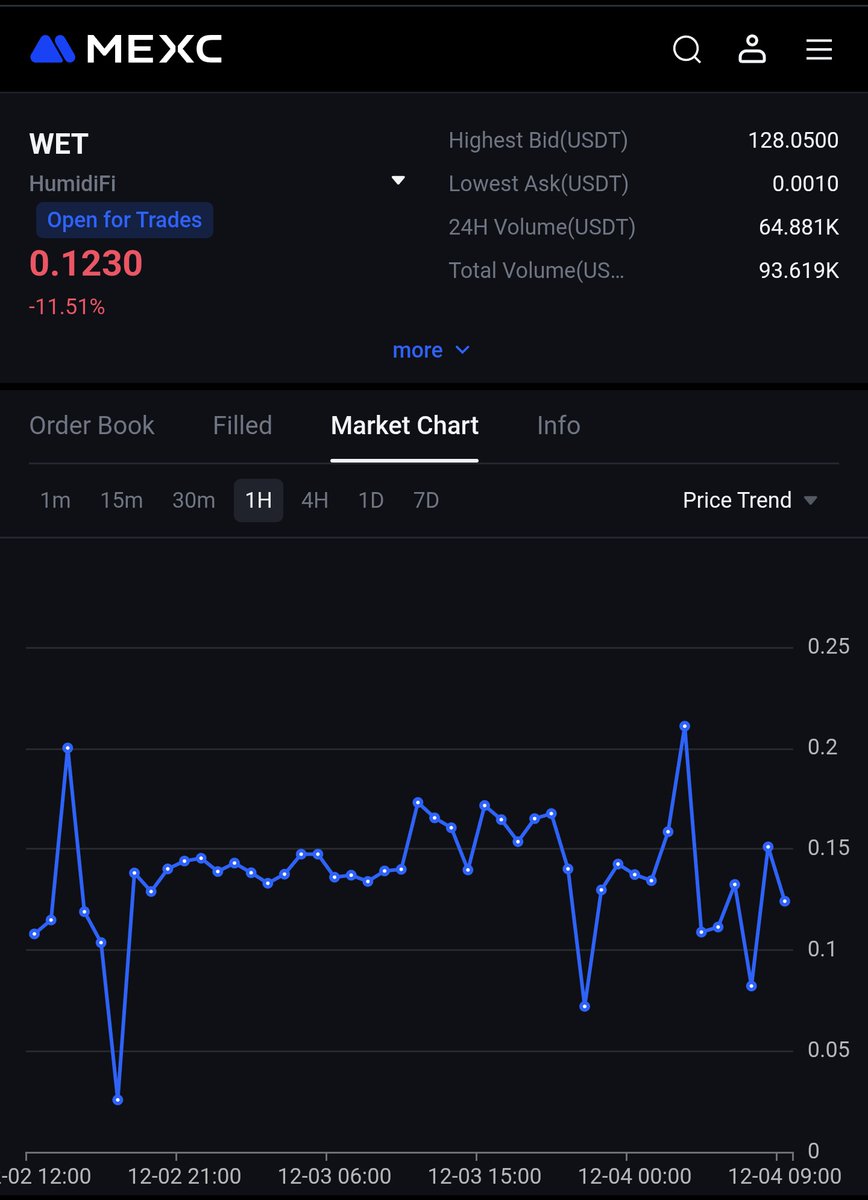Viewport: 868px width, 1200px height.
Task: Click the 0.1230 current price
Action: point(86,263)
